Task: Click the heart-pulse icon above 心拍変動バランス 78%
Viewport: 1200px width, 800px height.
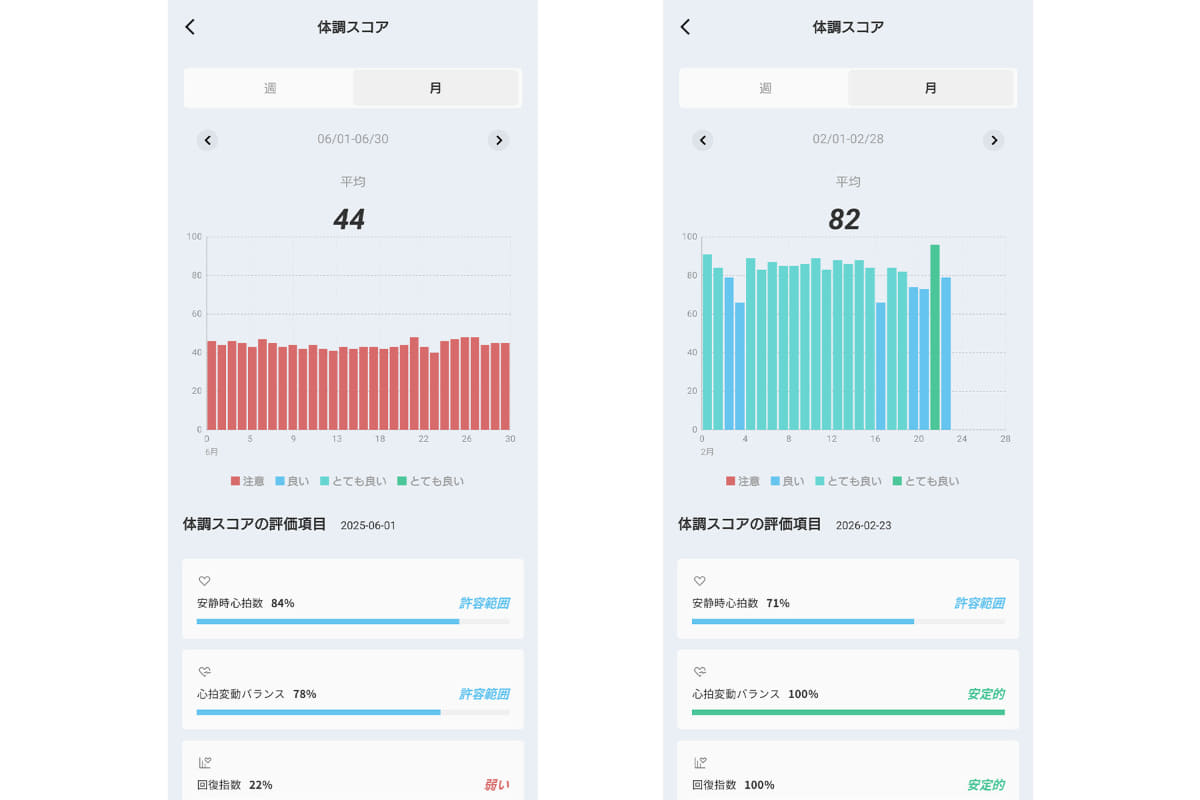Action: pyautogui.click(x=204, y=671)
